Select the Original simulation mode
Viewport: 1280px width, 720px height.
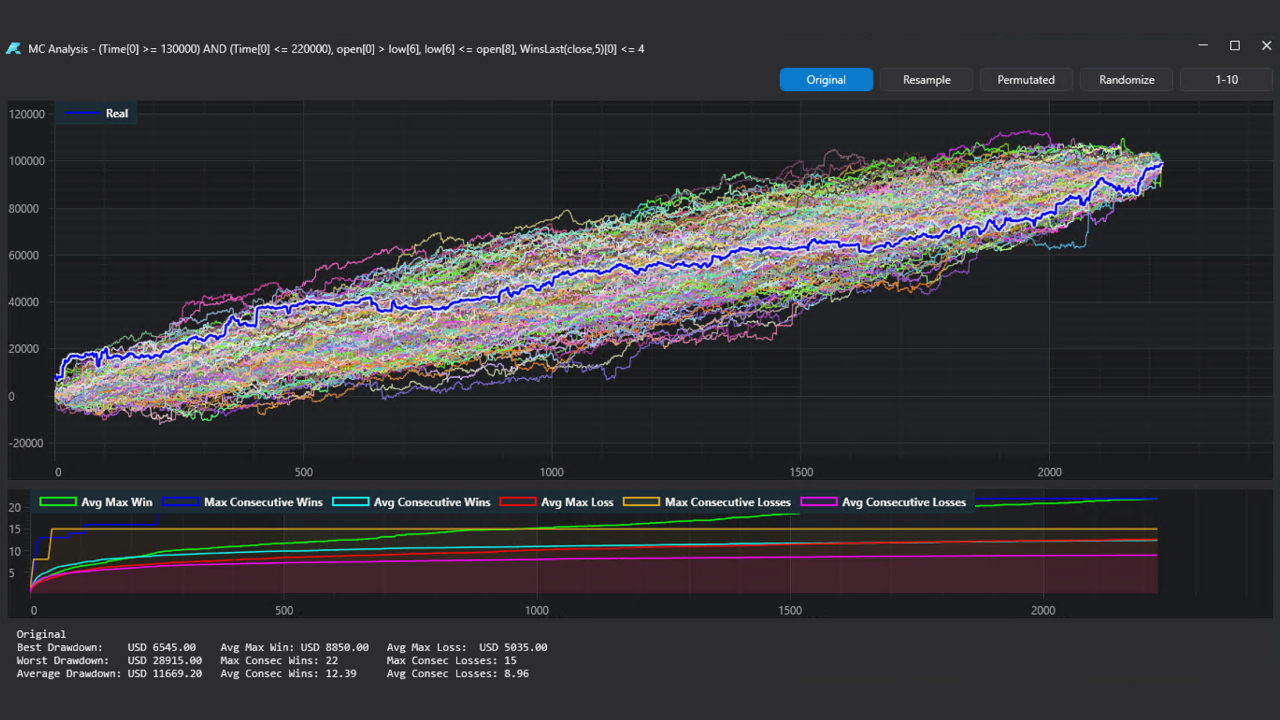(826, 79)
